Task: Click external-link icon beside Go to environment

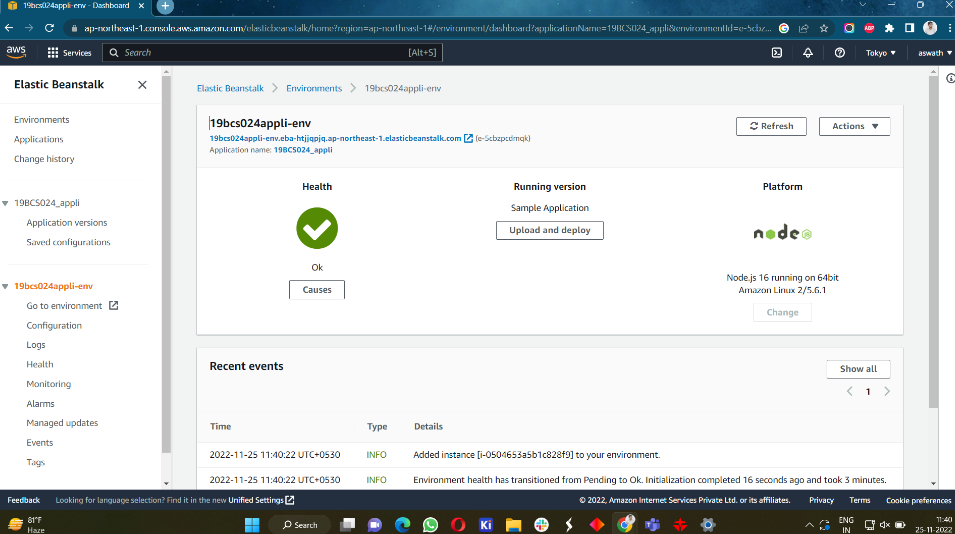Action: [x=113, y=305]
